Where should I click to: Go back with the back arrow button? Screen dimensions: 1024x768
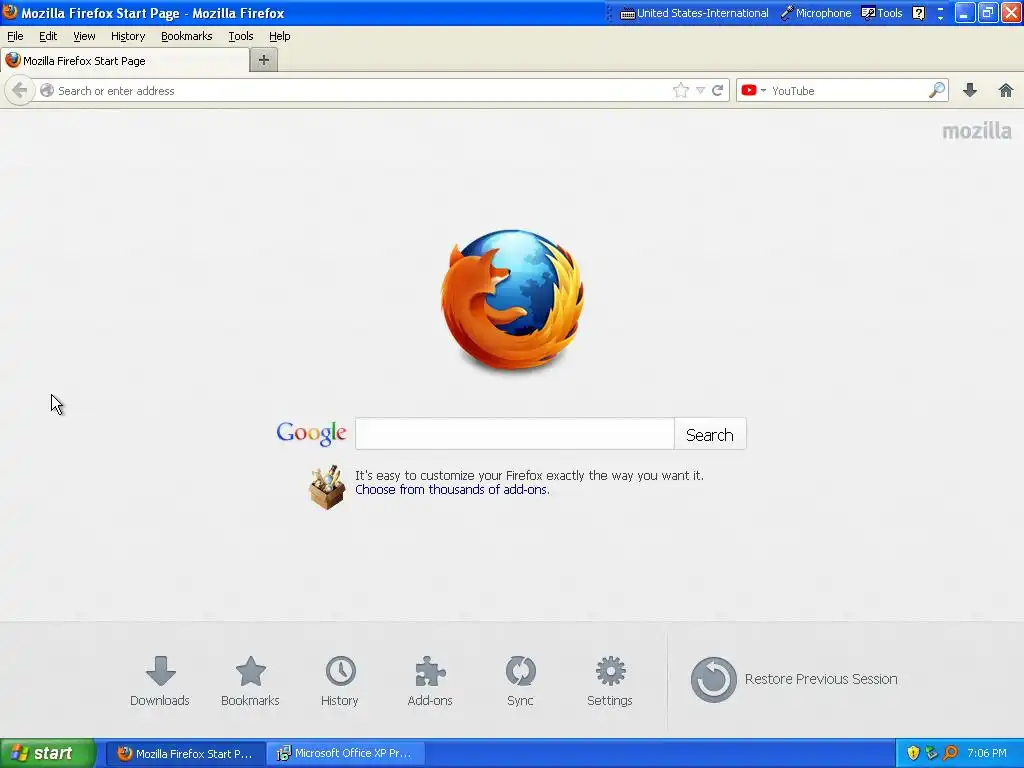pyautogui.click(x=20, y=90)
